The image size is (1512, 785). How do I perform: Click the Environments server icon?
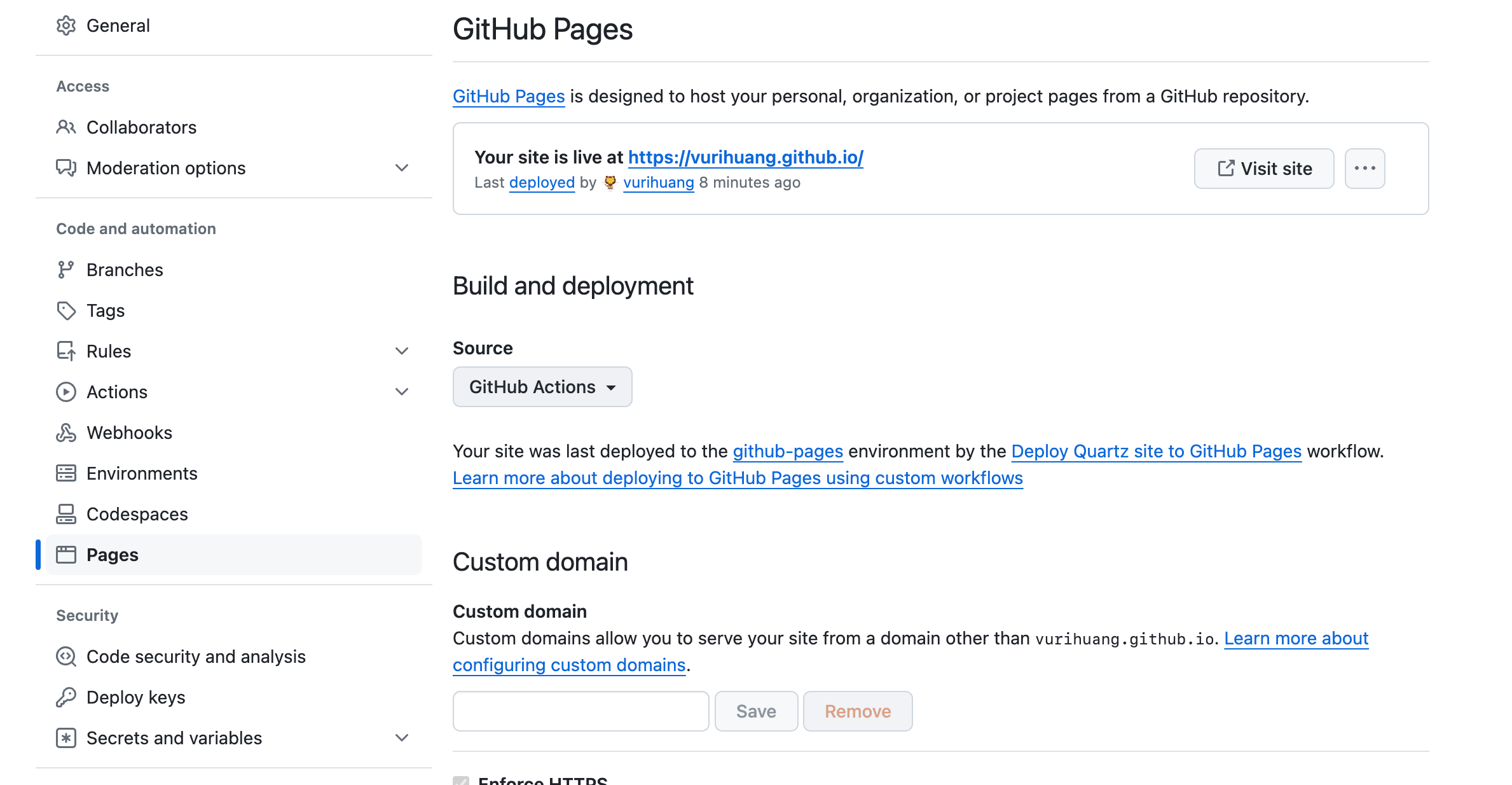[x=66, y=473]
